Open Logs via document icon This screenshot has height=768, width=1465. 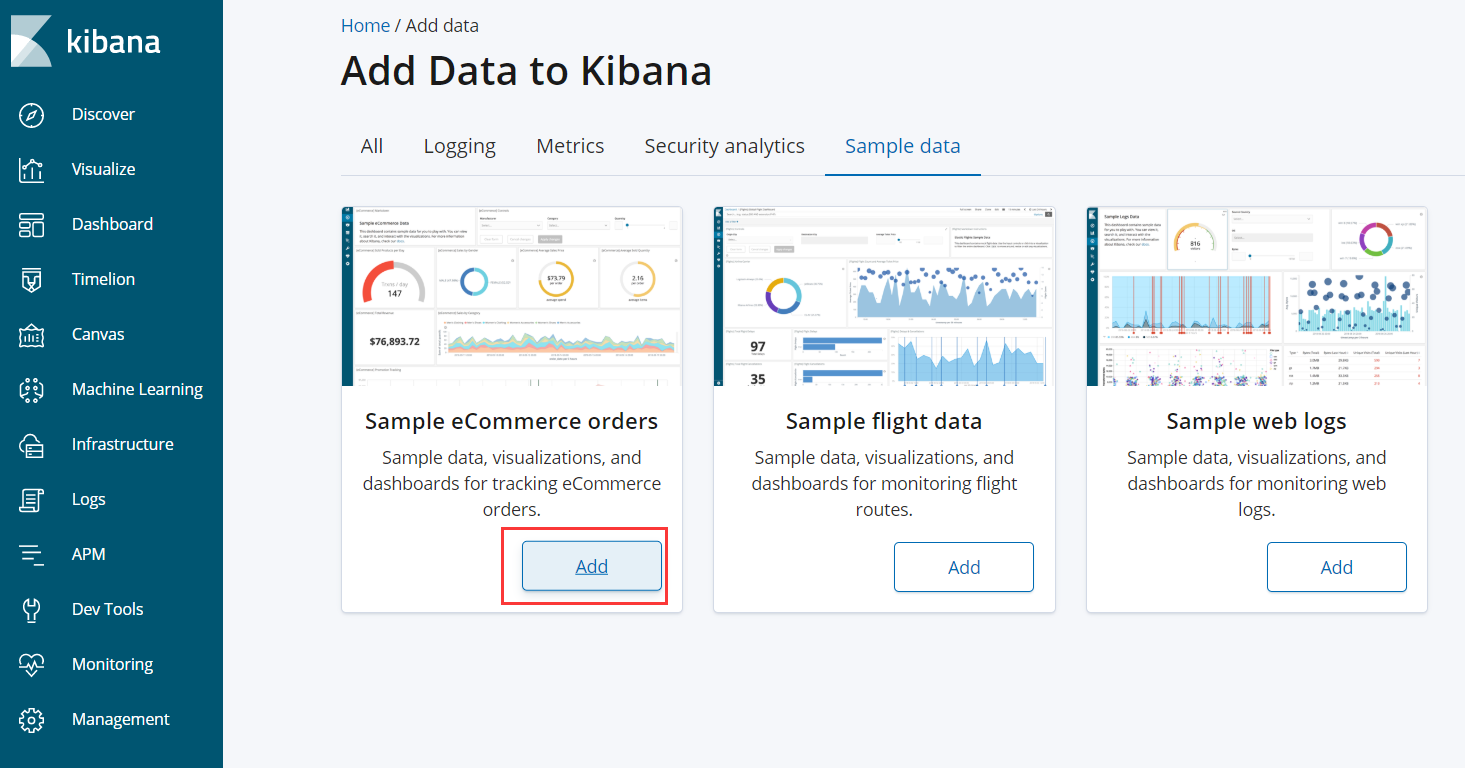[32, 499]
